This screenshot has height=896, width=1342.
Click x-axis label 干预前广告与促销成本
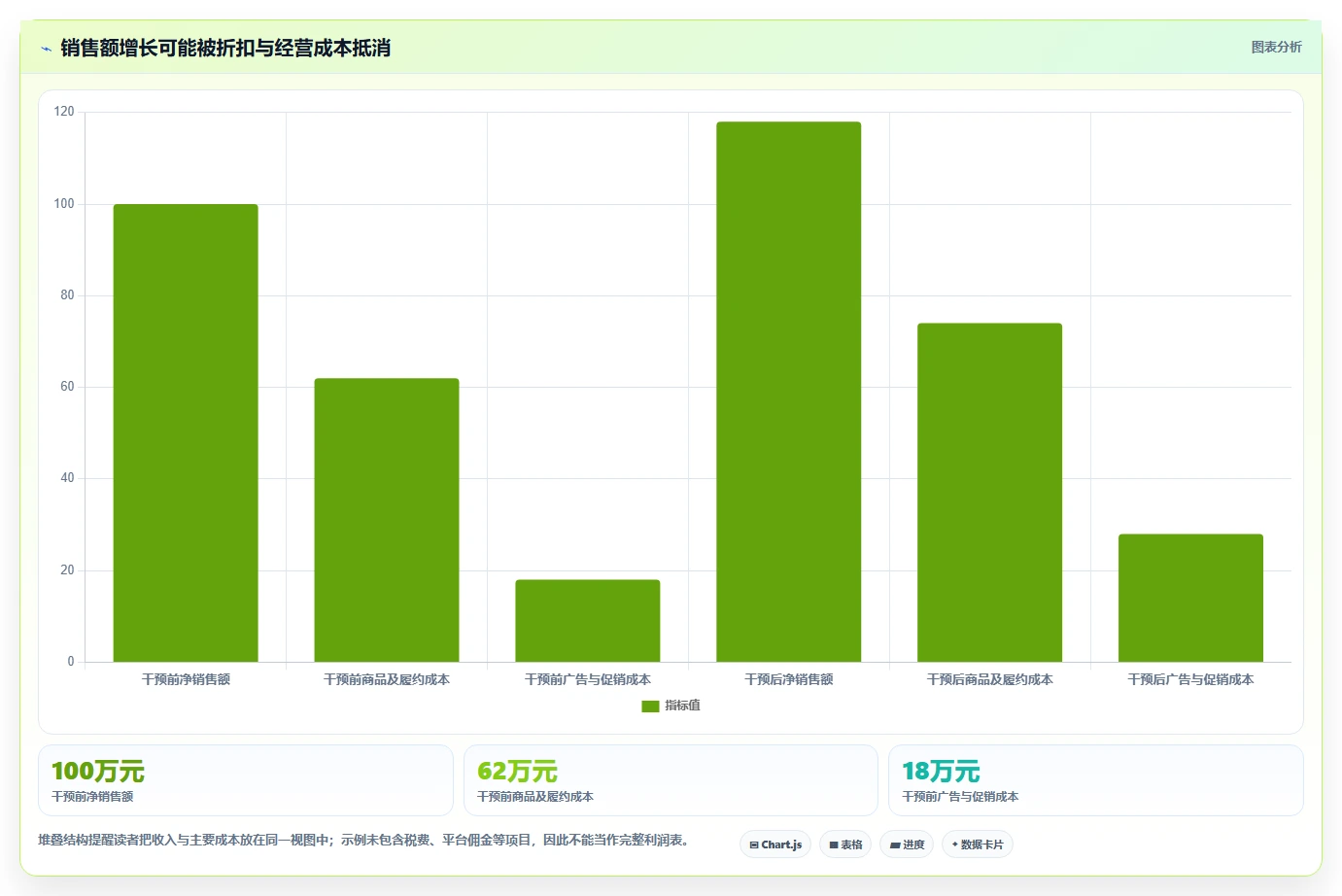pos(588,679)
